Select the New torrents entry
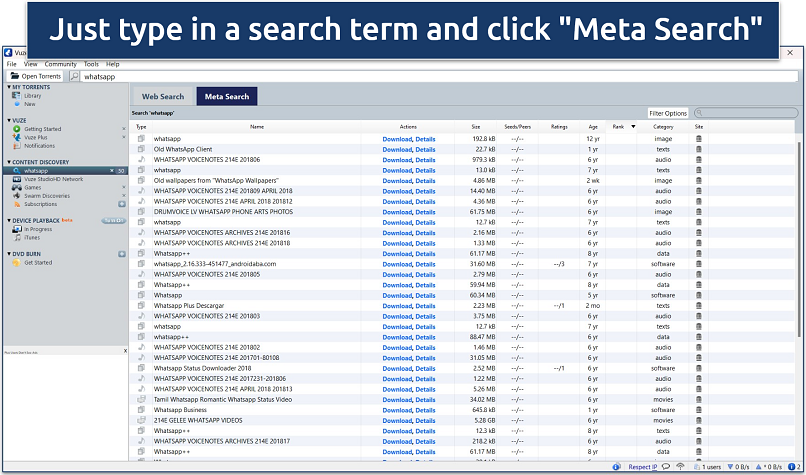Screen dimensions: 806x475 30,104
